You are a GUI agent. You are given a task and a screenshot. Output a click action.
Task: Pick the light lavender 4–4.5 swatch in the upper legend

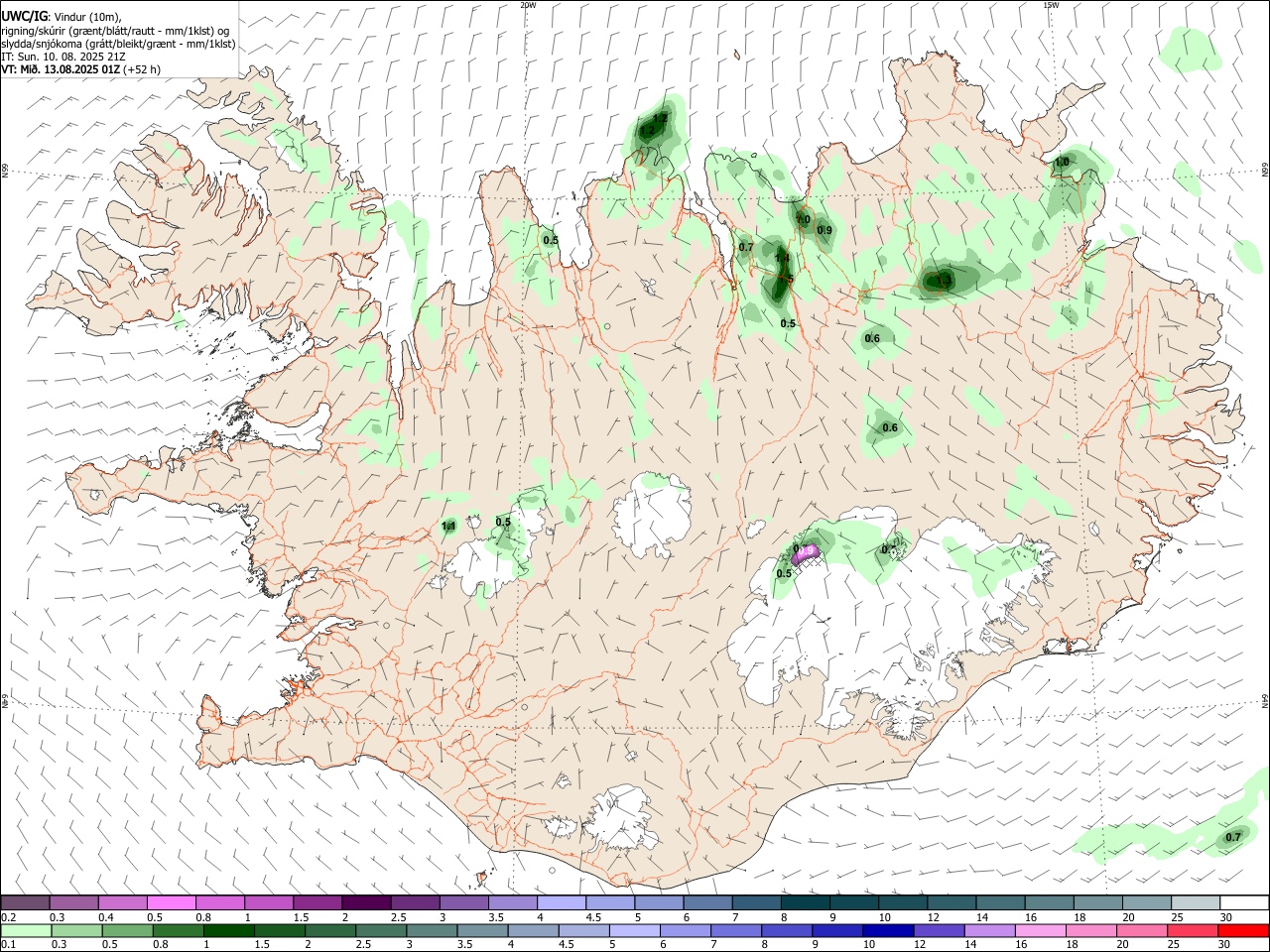point(561,903)
